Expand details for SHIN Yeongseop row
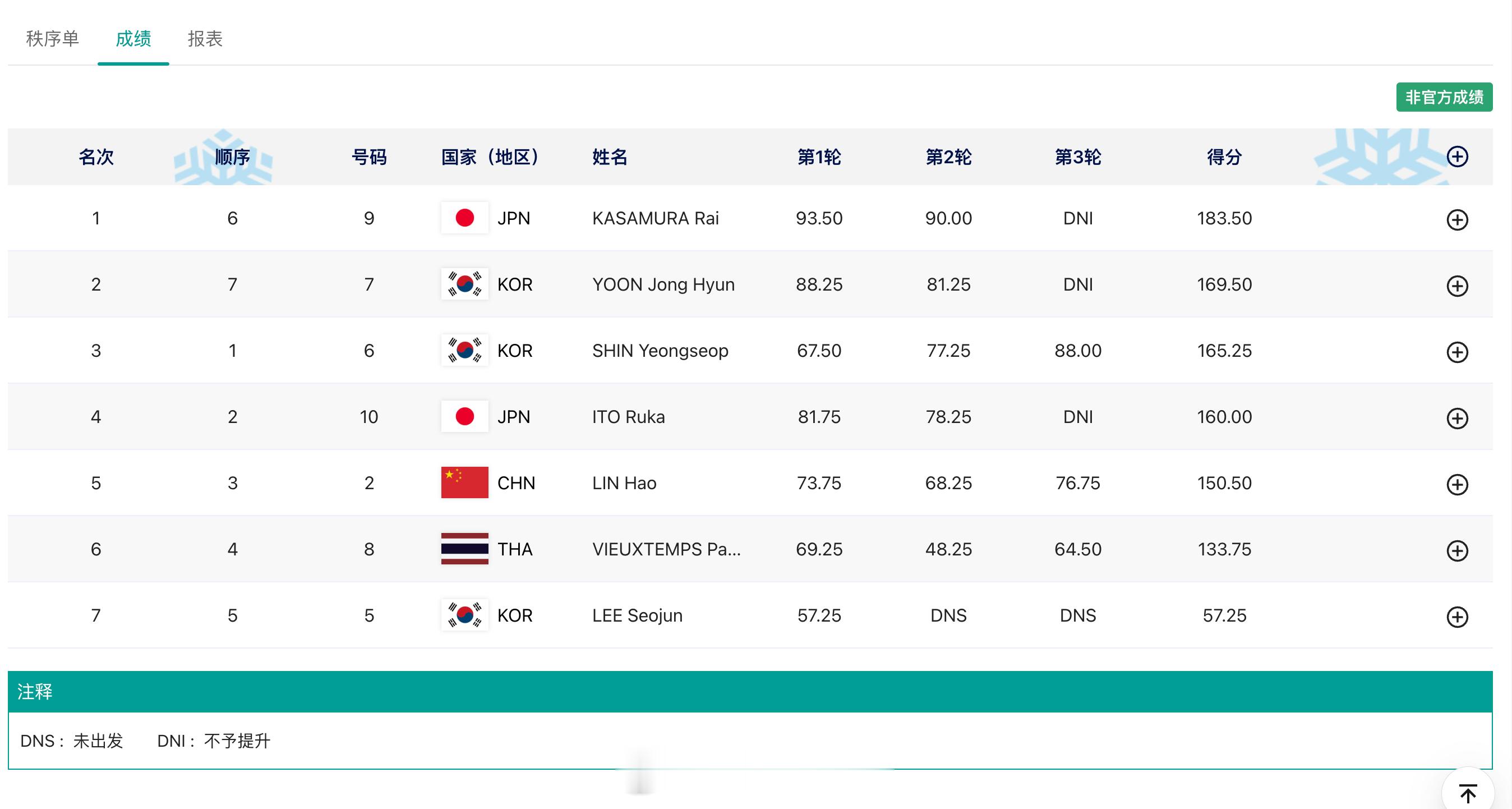Viewport: 1512px width, 809px height. (x=1457, y=352)
